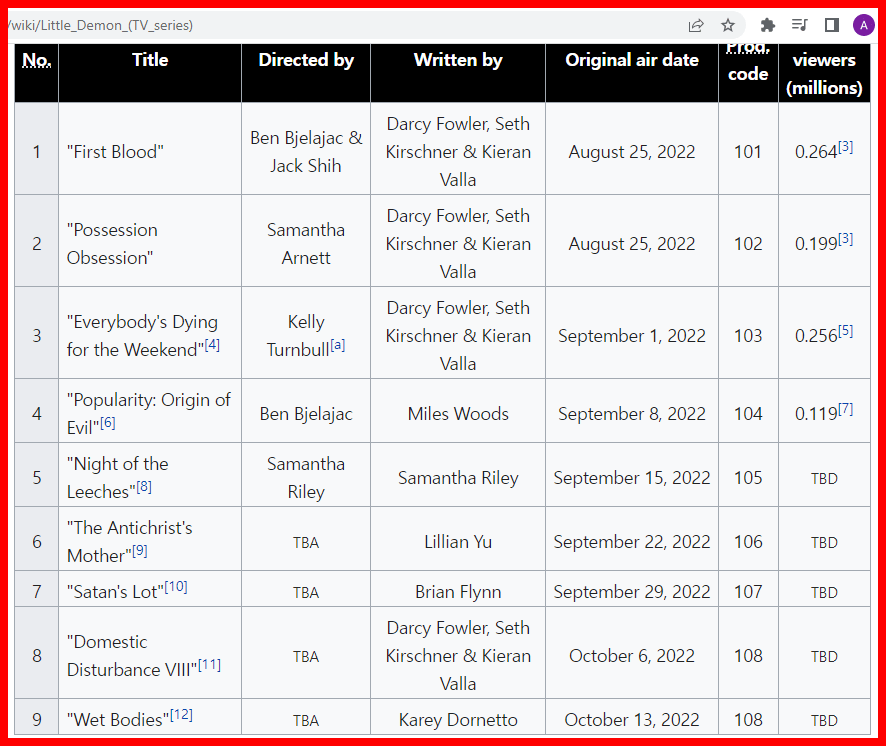Open citation [12] after Wet Bodies
The width and height of the screenshot is (886, 746).
[181, 715]
